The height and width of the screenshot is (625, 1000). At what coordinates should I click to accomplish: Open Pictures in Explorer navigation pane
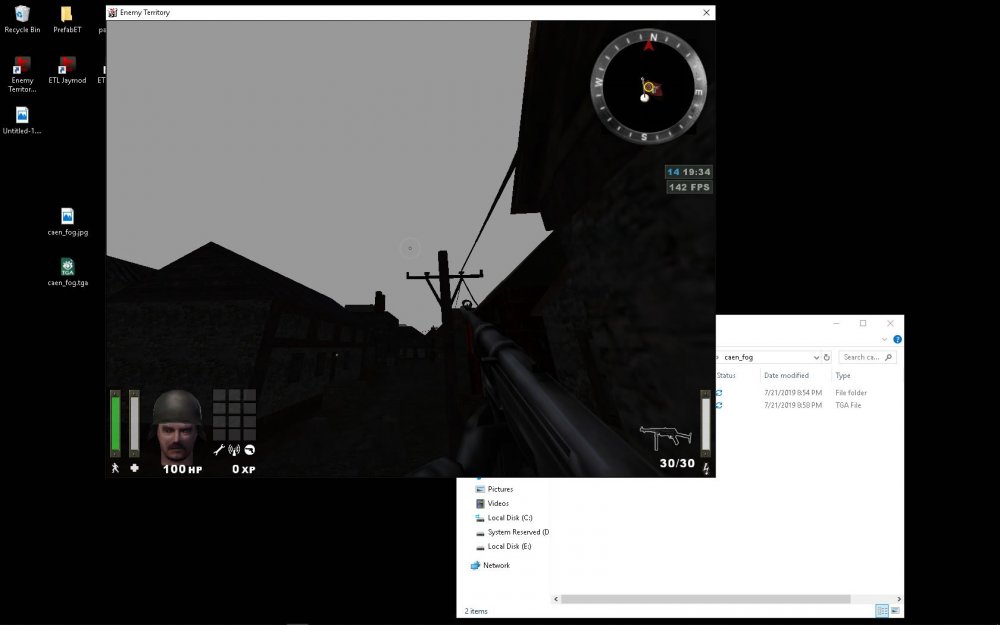pos(494,489)
